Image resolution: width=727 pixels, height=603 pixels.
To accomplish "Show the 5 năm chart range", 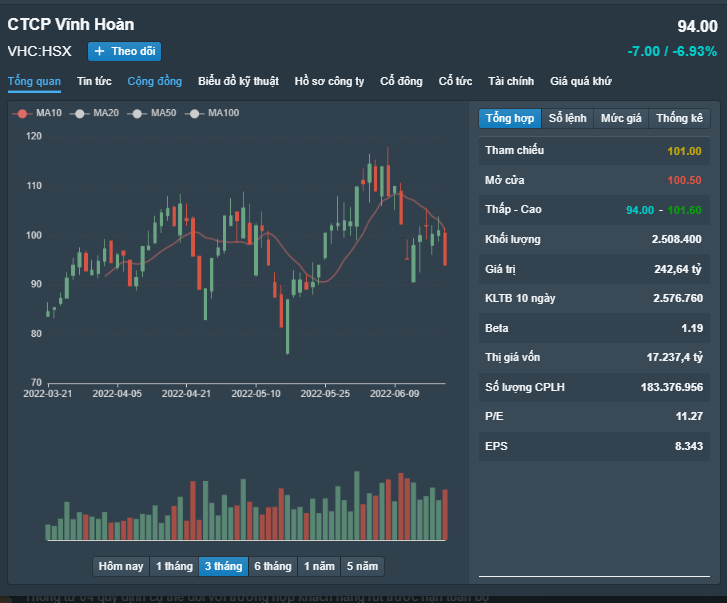I will (x=362, y=566).
